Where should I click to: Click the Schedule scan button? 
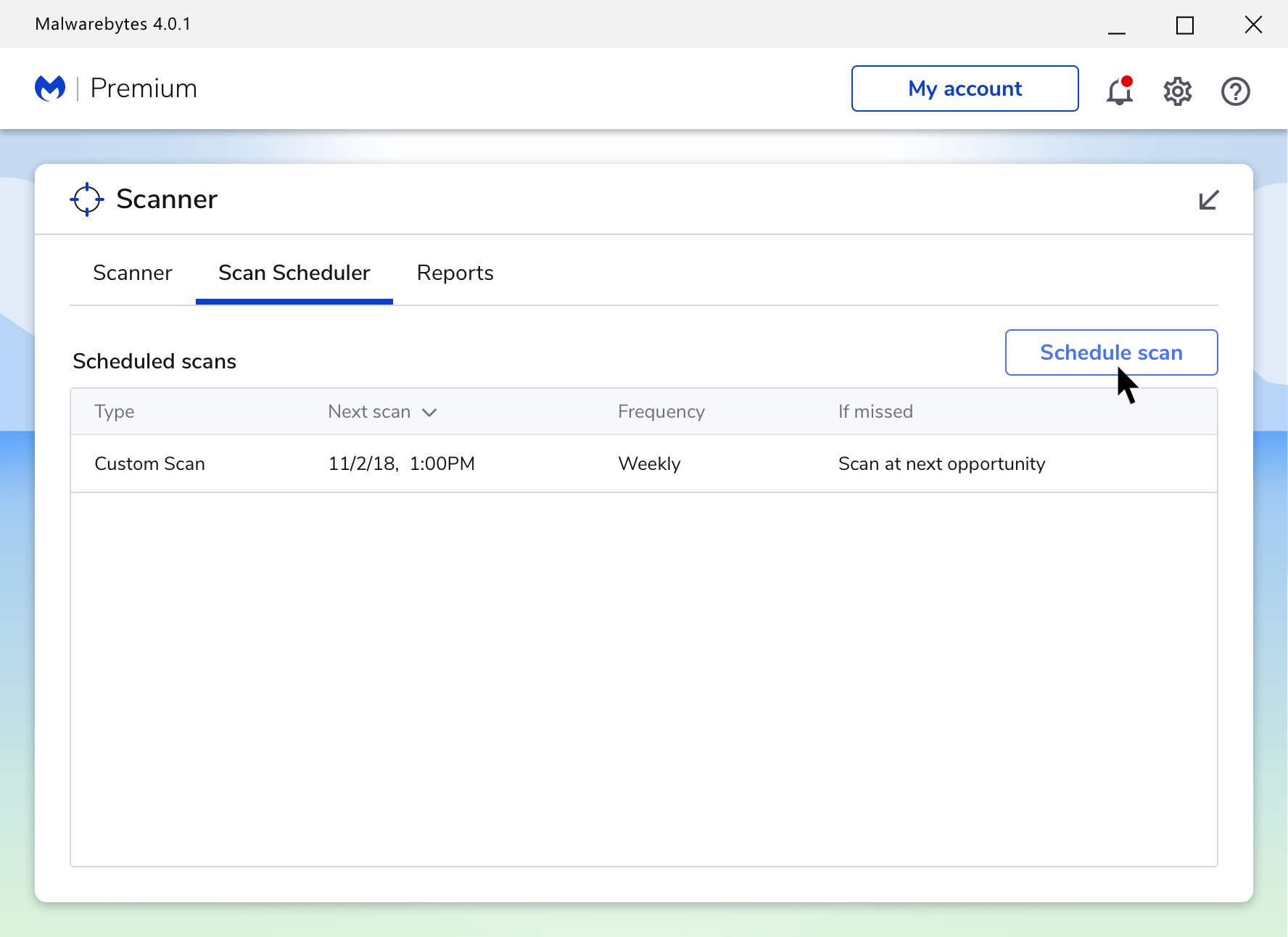pyautogui.click(x=1112, y=352)
